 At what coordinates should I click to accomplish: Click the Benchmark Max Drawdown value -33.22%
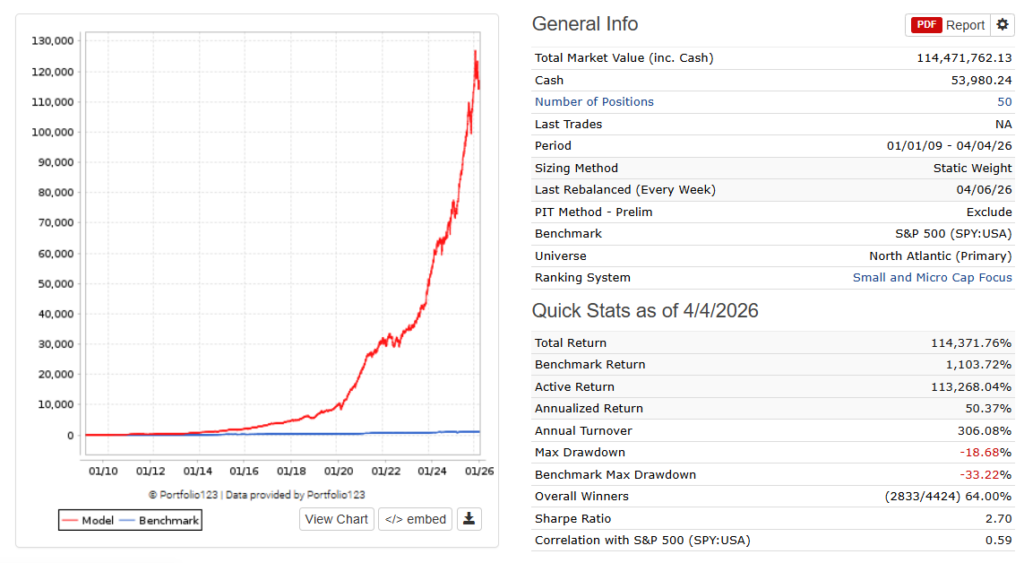point(988,475)
